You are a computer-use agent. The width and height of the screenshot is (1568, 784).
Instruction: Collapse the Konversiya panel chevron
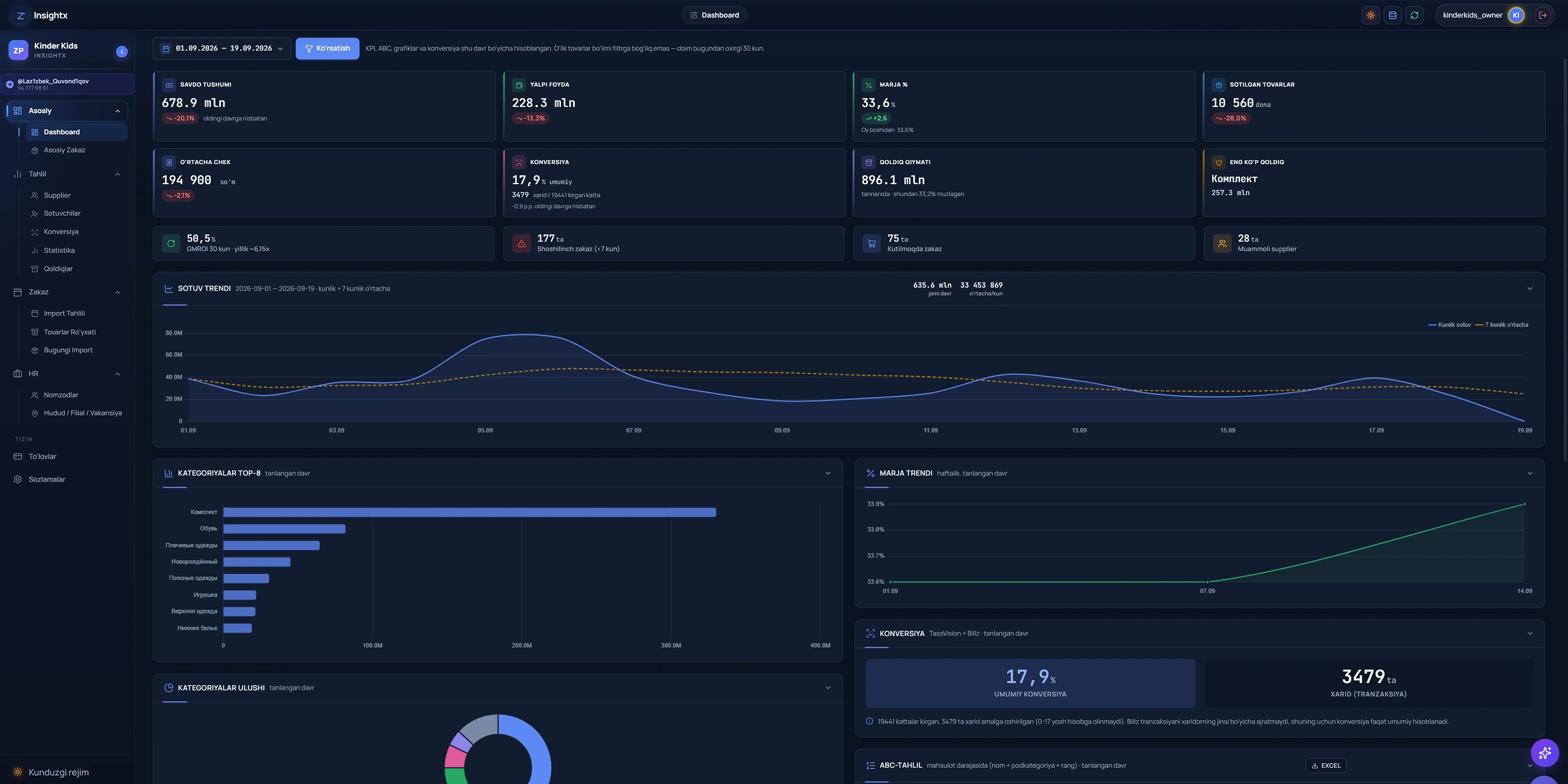click(x=1530, y=633)
